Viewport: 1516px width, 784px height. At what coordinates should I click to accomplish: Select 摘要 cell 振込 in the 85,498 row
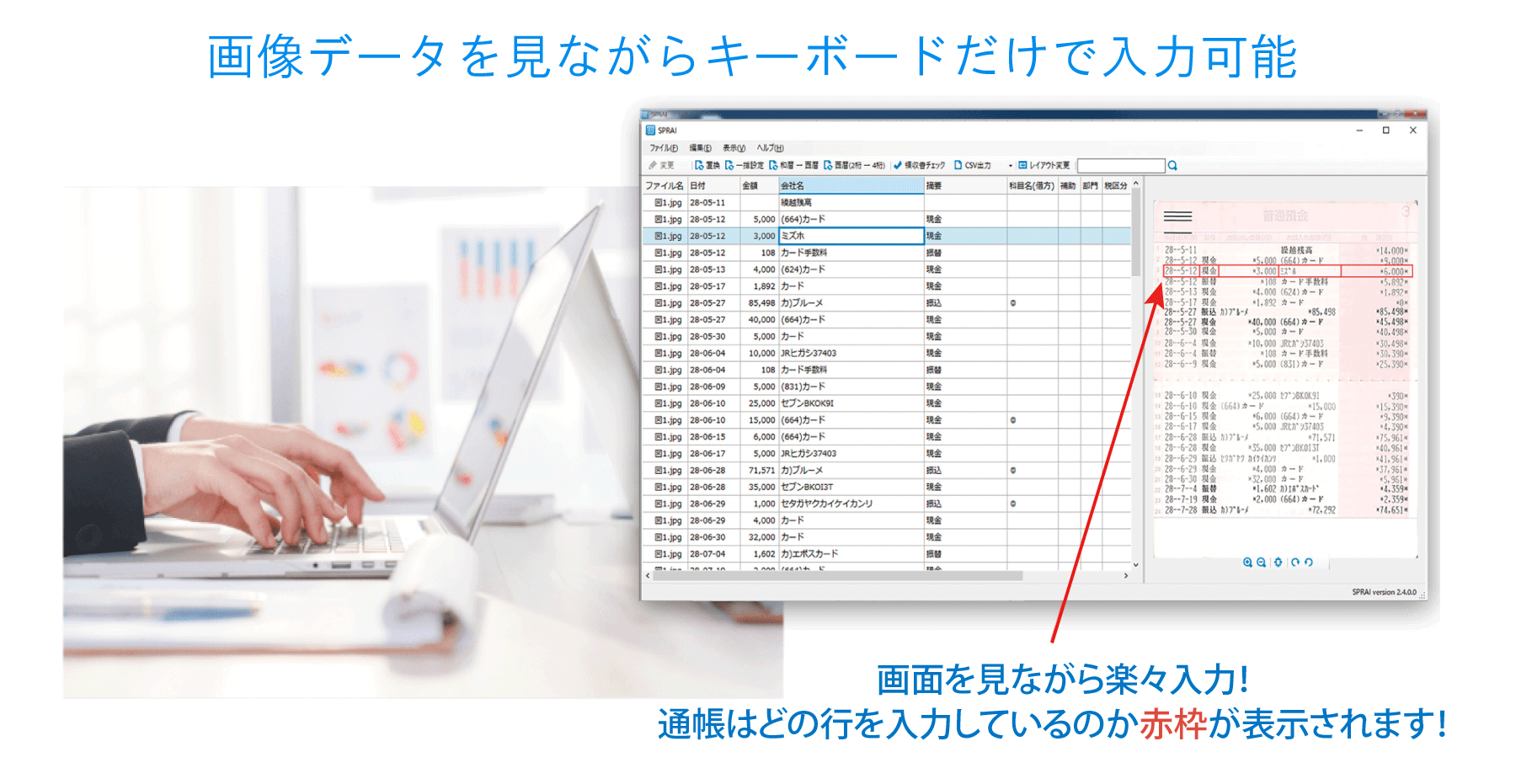pyautogui.click(x=965, y=303)
